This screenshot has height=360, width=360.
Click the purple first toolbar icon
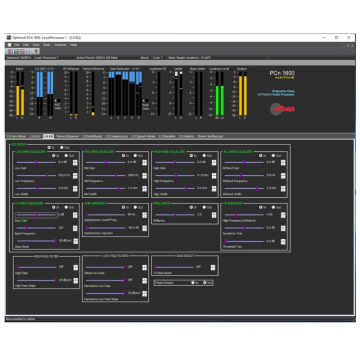point(10,51)
